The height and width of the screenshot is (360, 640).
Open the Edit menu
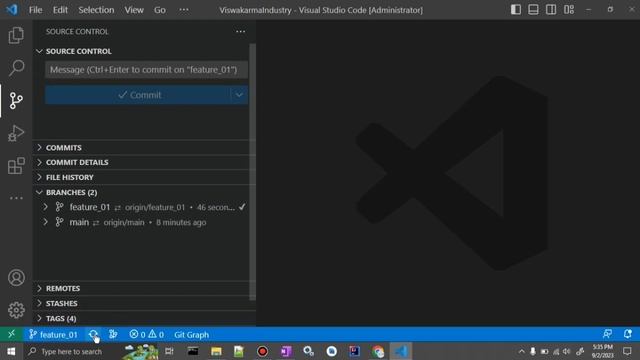pyautogui.click(x=60, y=10)
